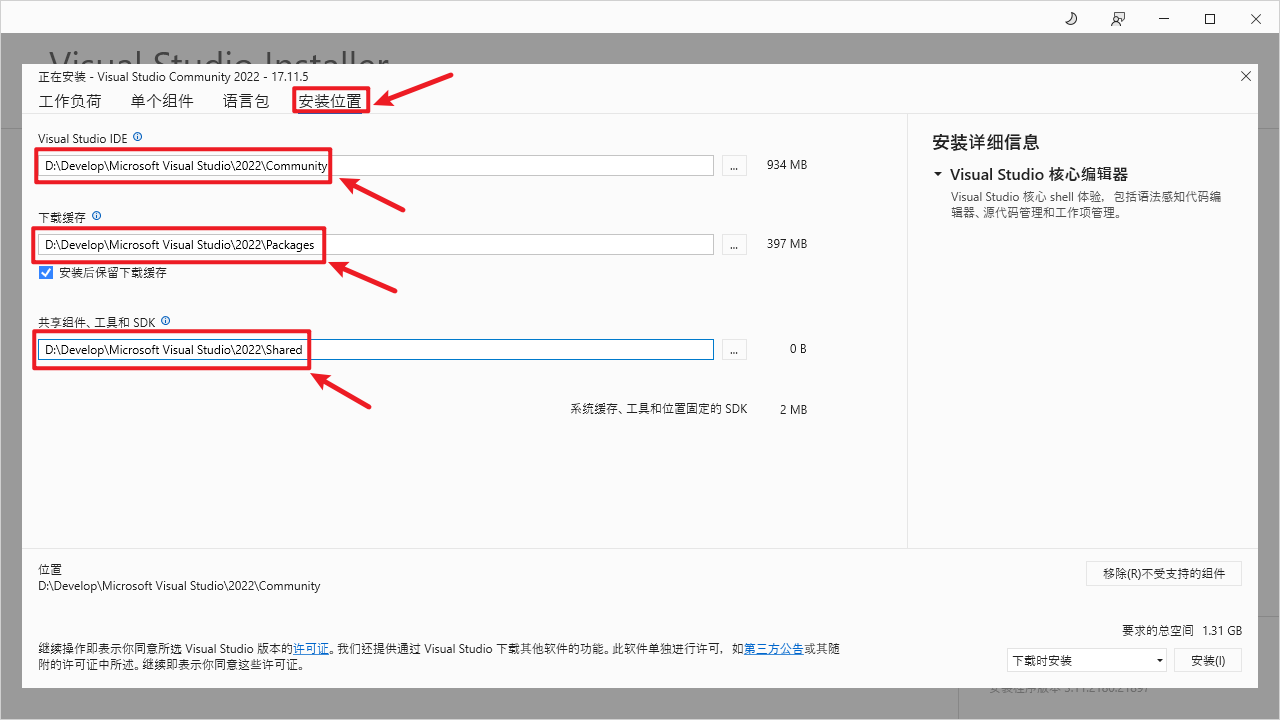The image size is (1280, 720).
Task: Switch to the 工作负荷 tab
Action: coord(70,101)
